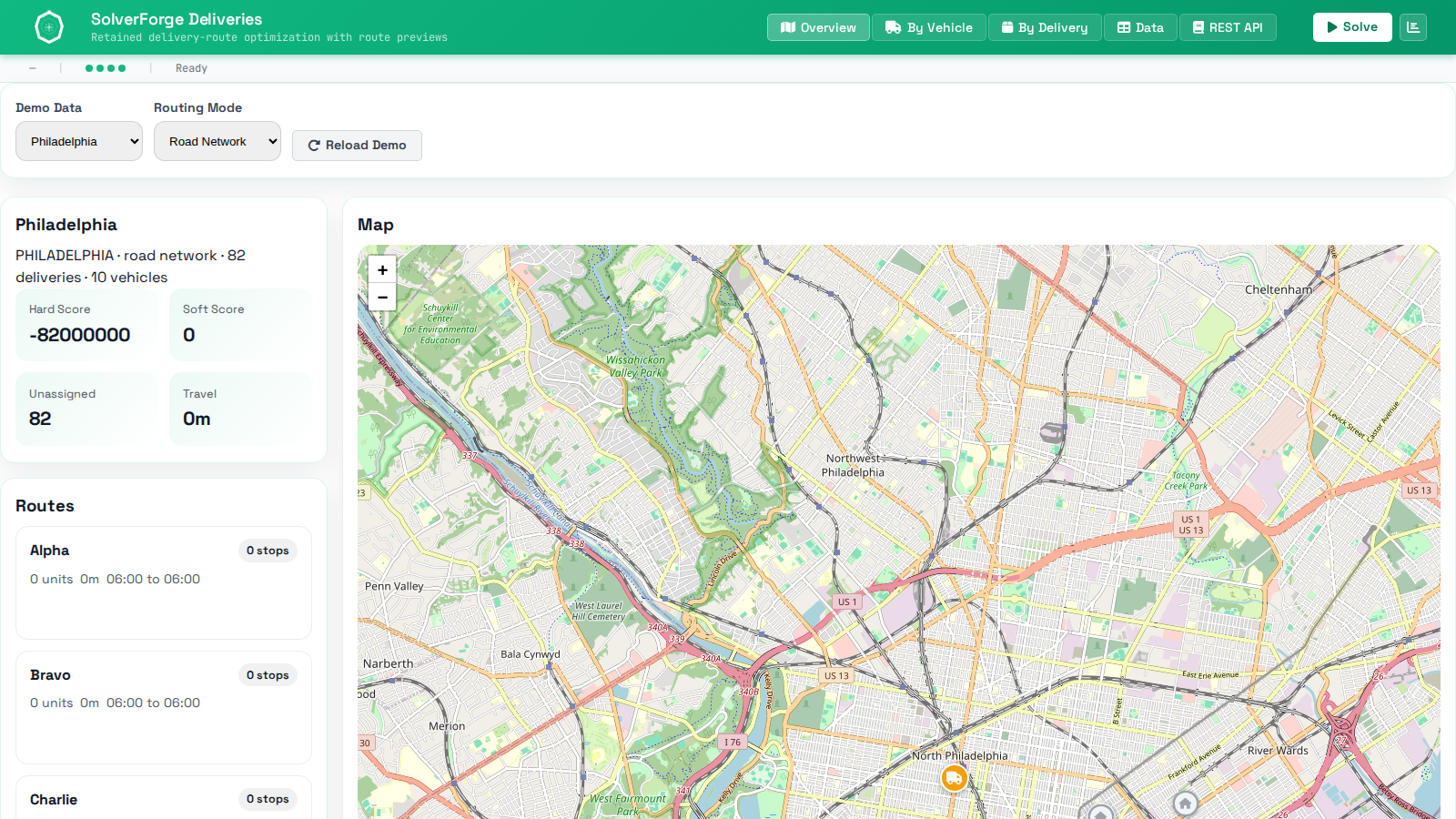This screenshot has height=819, width=1456.
Task: Click the Penn Valley map label
Action: coord(394,586)
